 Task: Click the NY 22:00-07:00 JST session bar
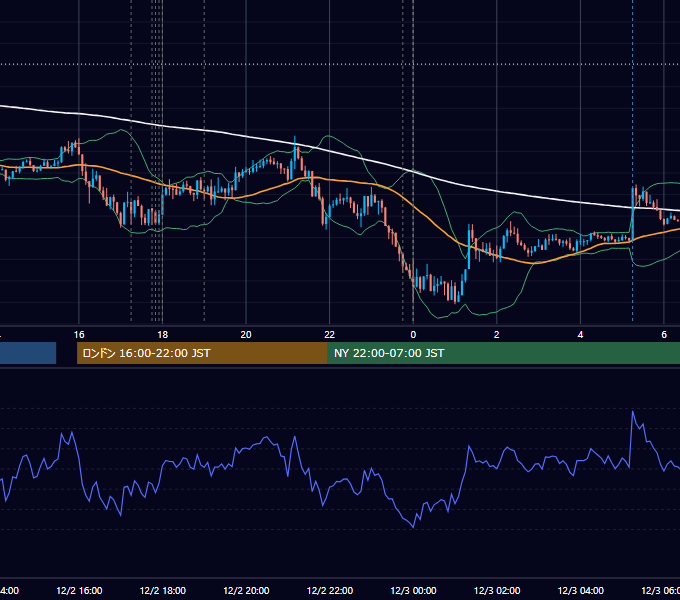(x=503, y=353)
